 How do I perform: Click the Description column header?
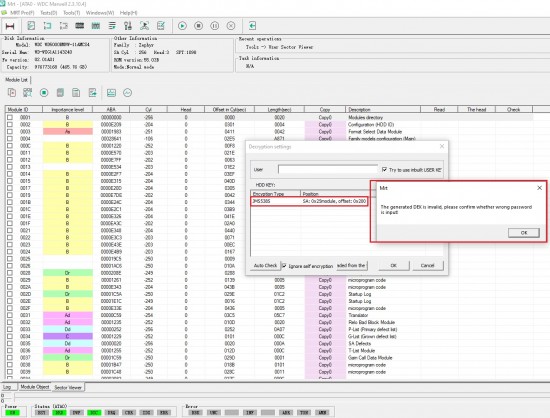point(383,109)
